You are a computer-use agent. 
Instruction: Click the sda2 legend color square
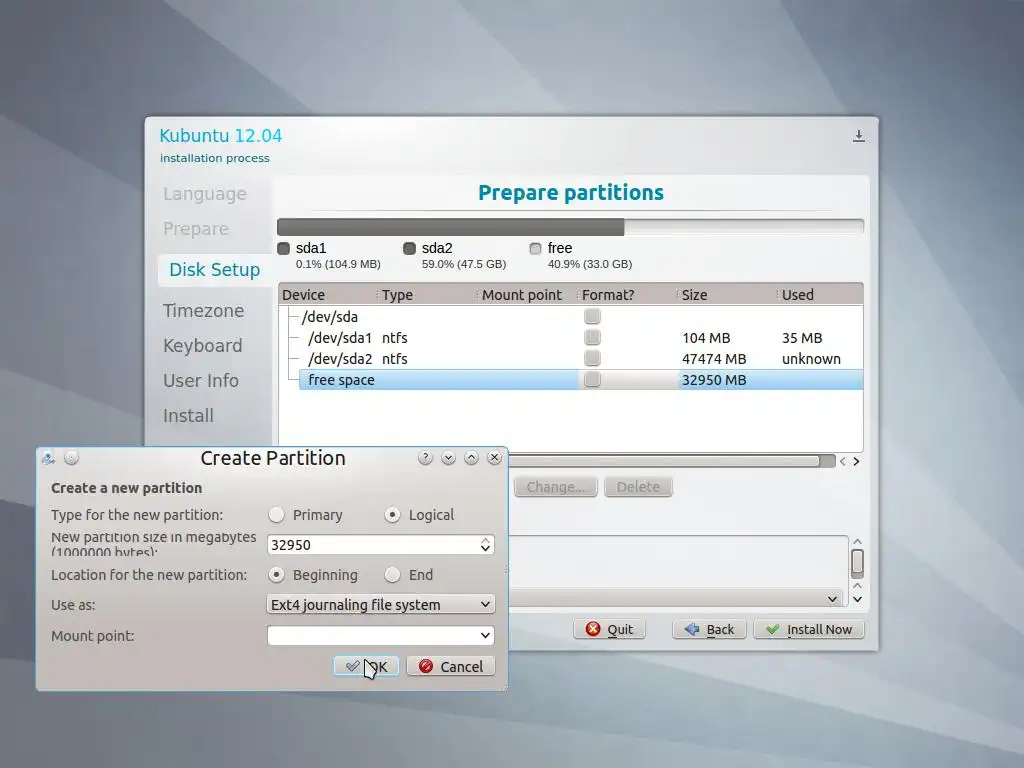click(409, 248)
